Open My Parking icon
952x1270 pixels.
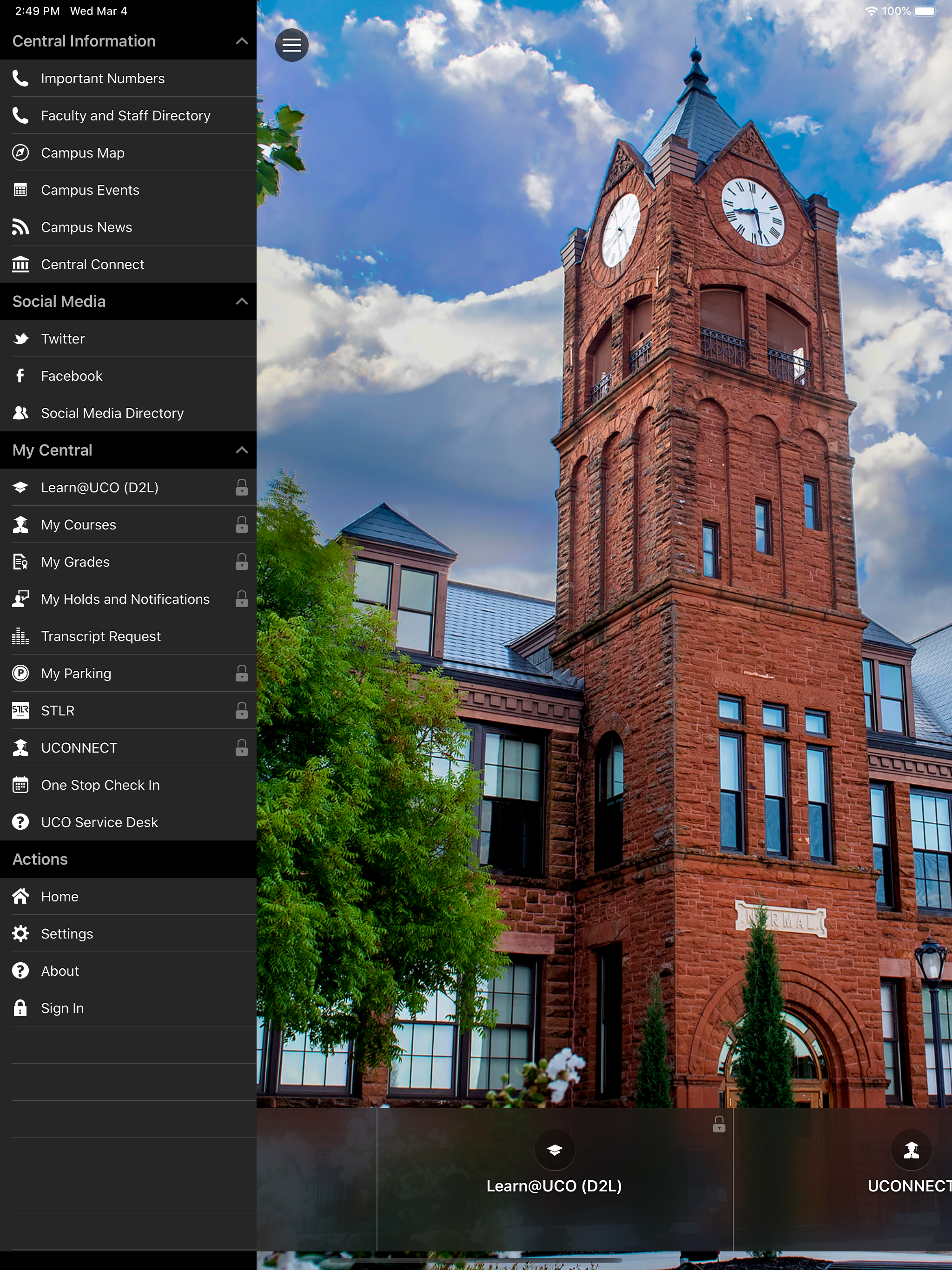point(20,674)
